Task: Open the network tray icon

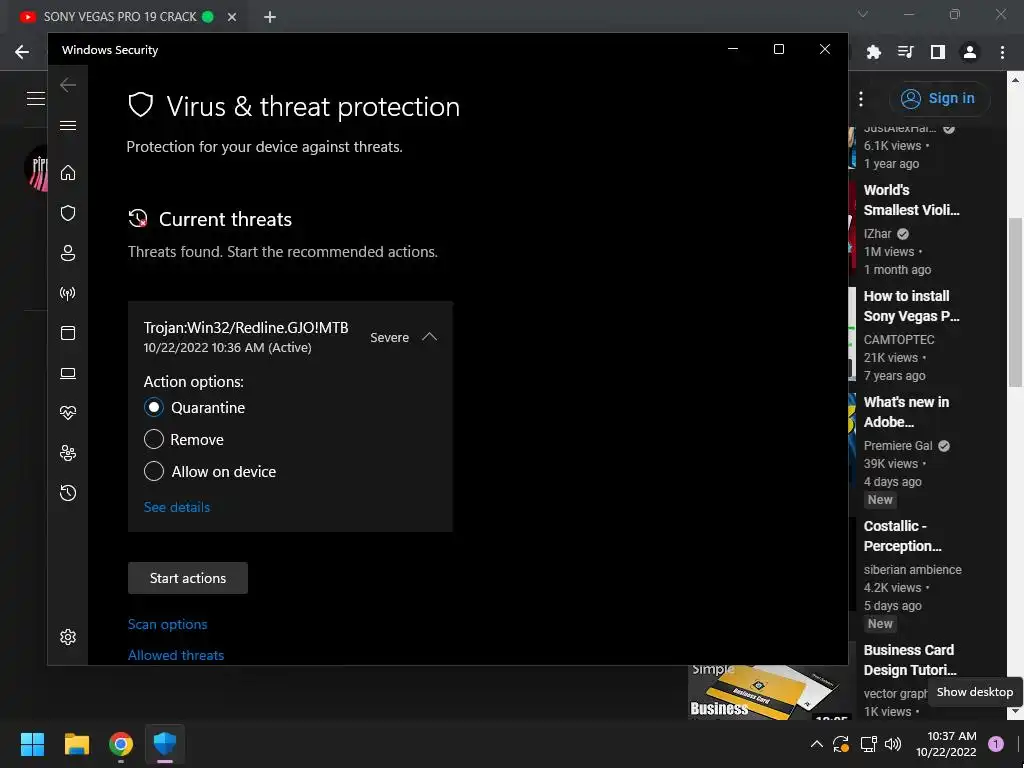Action: tap(868, 744)
